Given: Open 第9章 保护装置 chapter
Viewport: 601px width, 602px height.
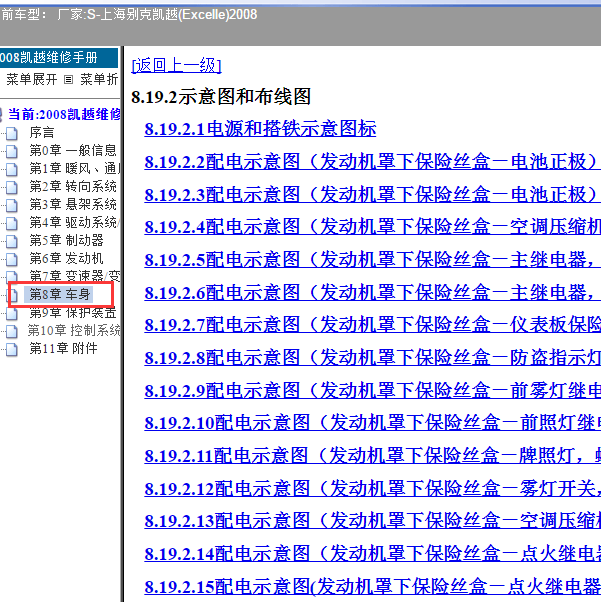Looking at the screenshot, I should (x=73, y=313).
